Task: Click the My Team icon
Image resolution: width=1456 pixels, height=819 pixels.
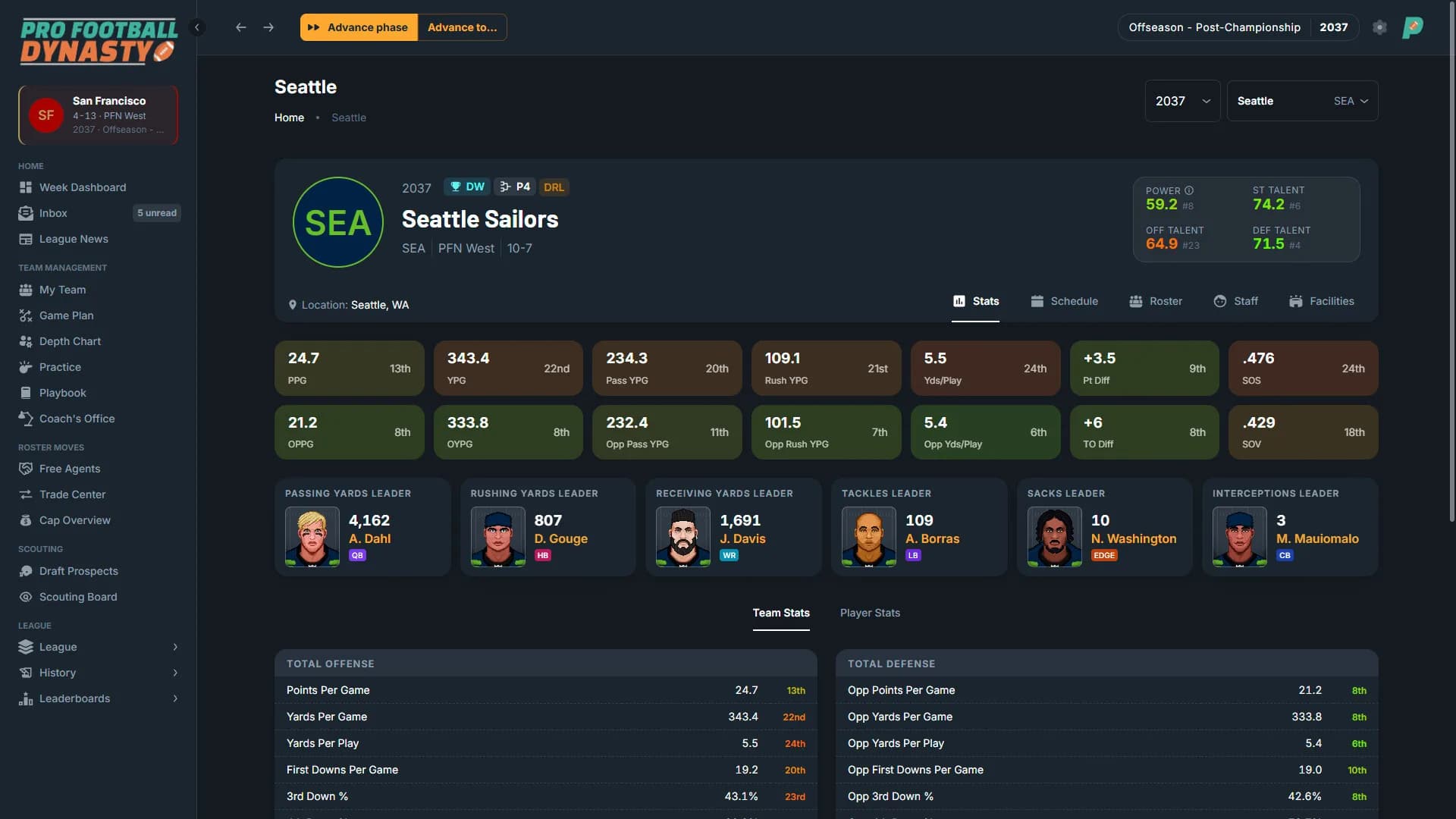Action: 26,290
